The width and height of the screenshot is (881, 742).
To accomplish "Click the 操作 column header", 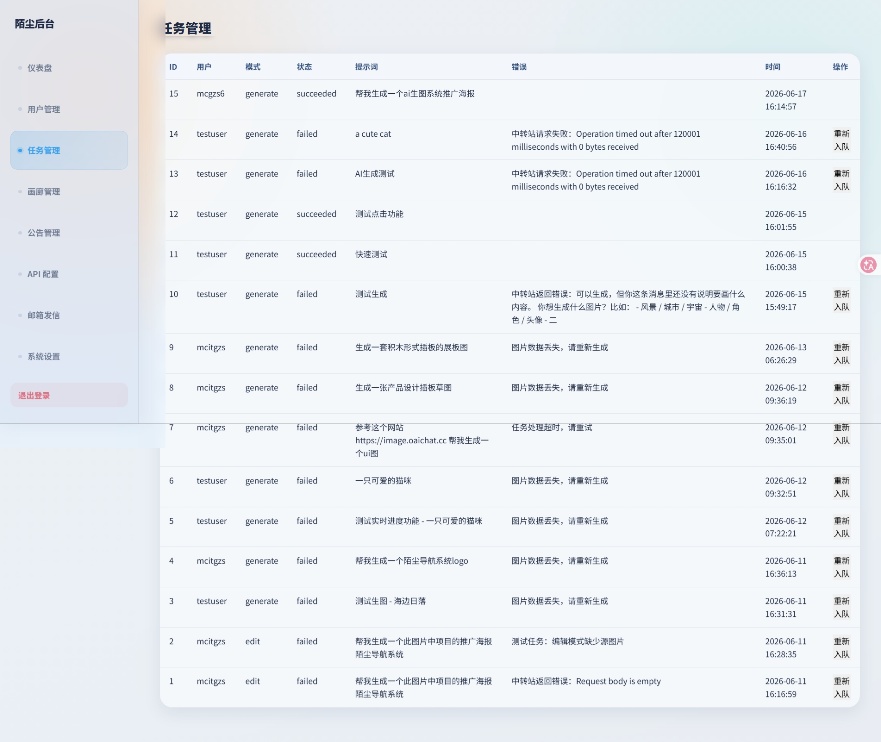I will [840, 67].
